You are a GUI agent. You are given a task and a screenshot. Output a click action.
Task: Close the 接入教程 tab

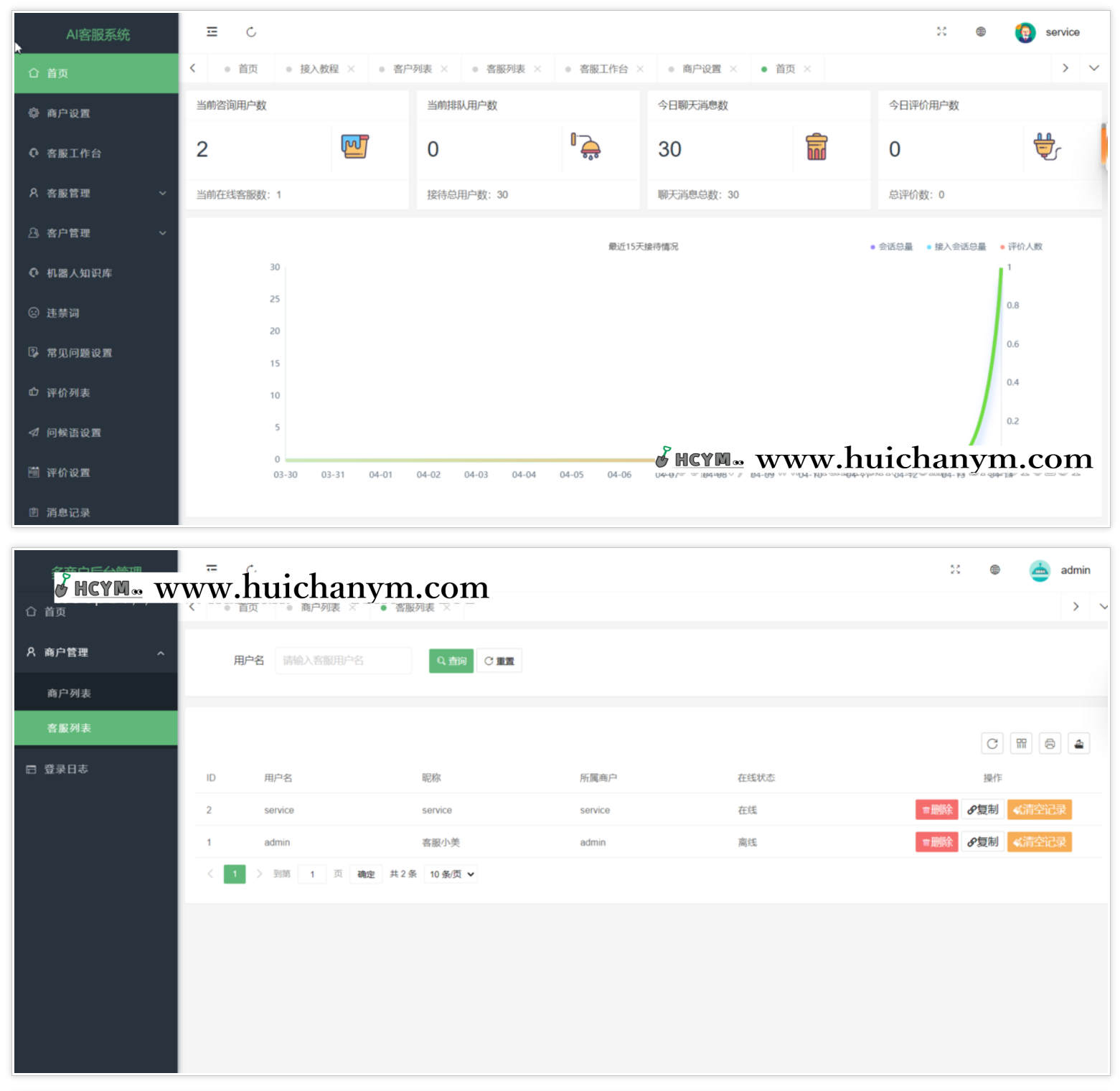point(351,69)
